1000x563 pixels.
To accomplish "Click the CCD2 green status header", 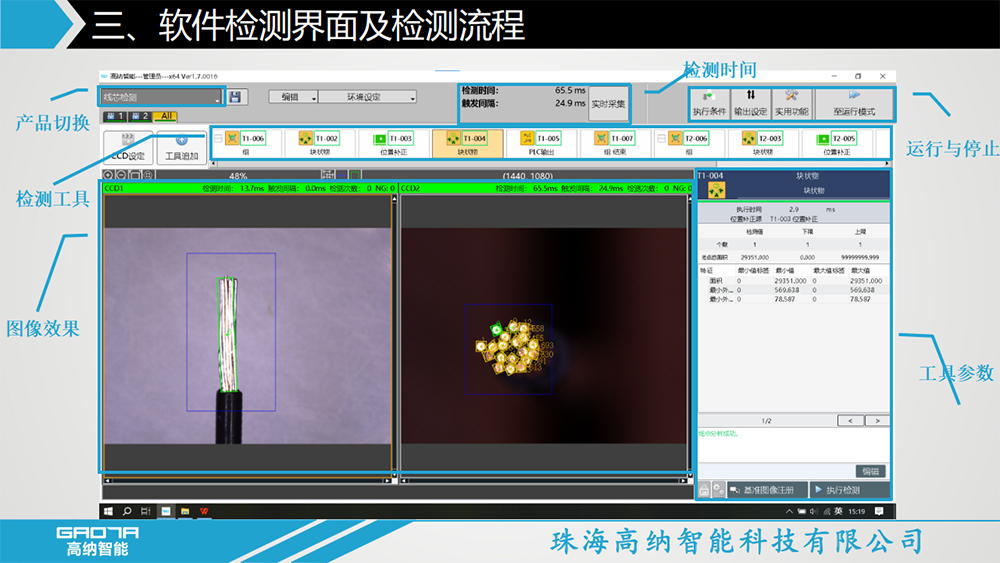I will click(x=546, y=188).
